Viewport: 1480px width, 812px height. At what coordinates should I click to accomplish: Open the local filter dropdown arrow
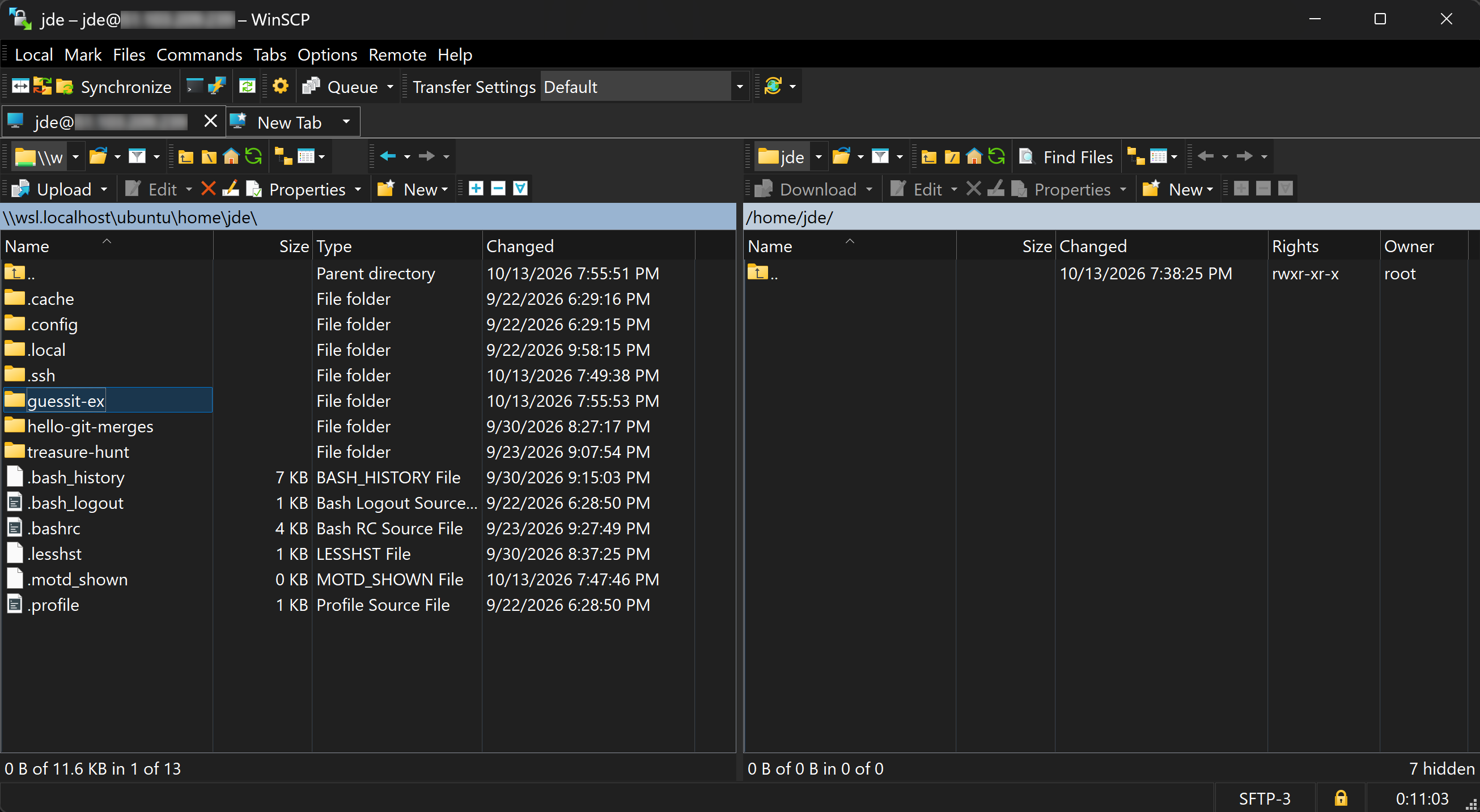click(x=157, y=156)
